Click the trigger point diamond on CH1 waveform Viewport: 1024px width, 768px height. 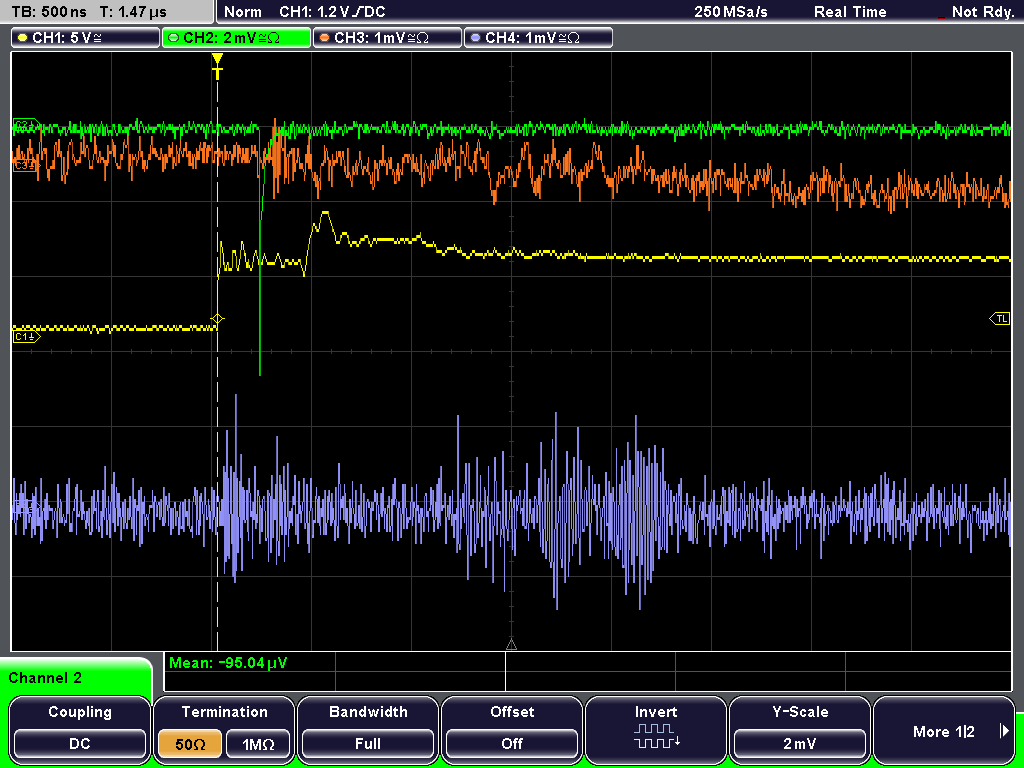[x=217, y=319]
